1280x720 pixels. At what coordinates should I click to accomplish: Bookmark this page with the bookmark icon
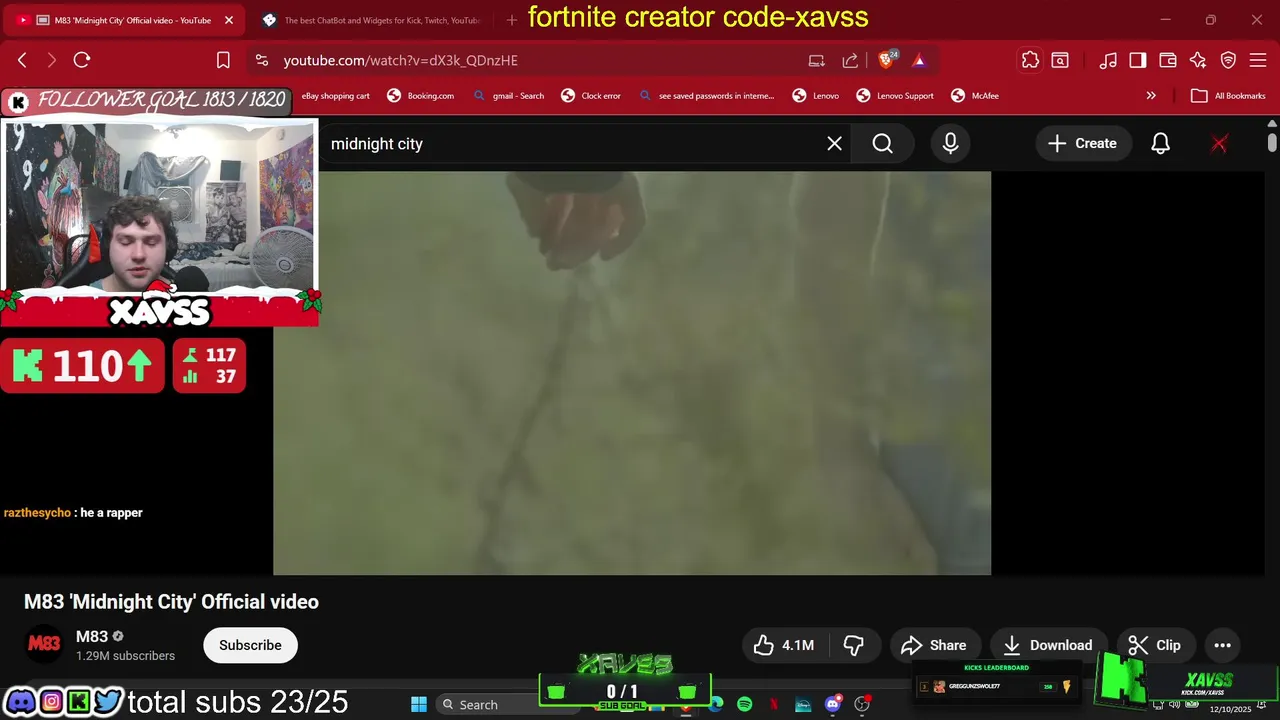(x=223, y=60)
